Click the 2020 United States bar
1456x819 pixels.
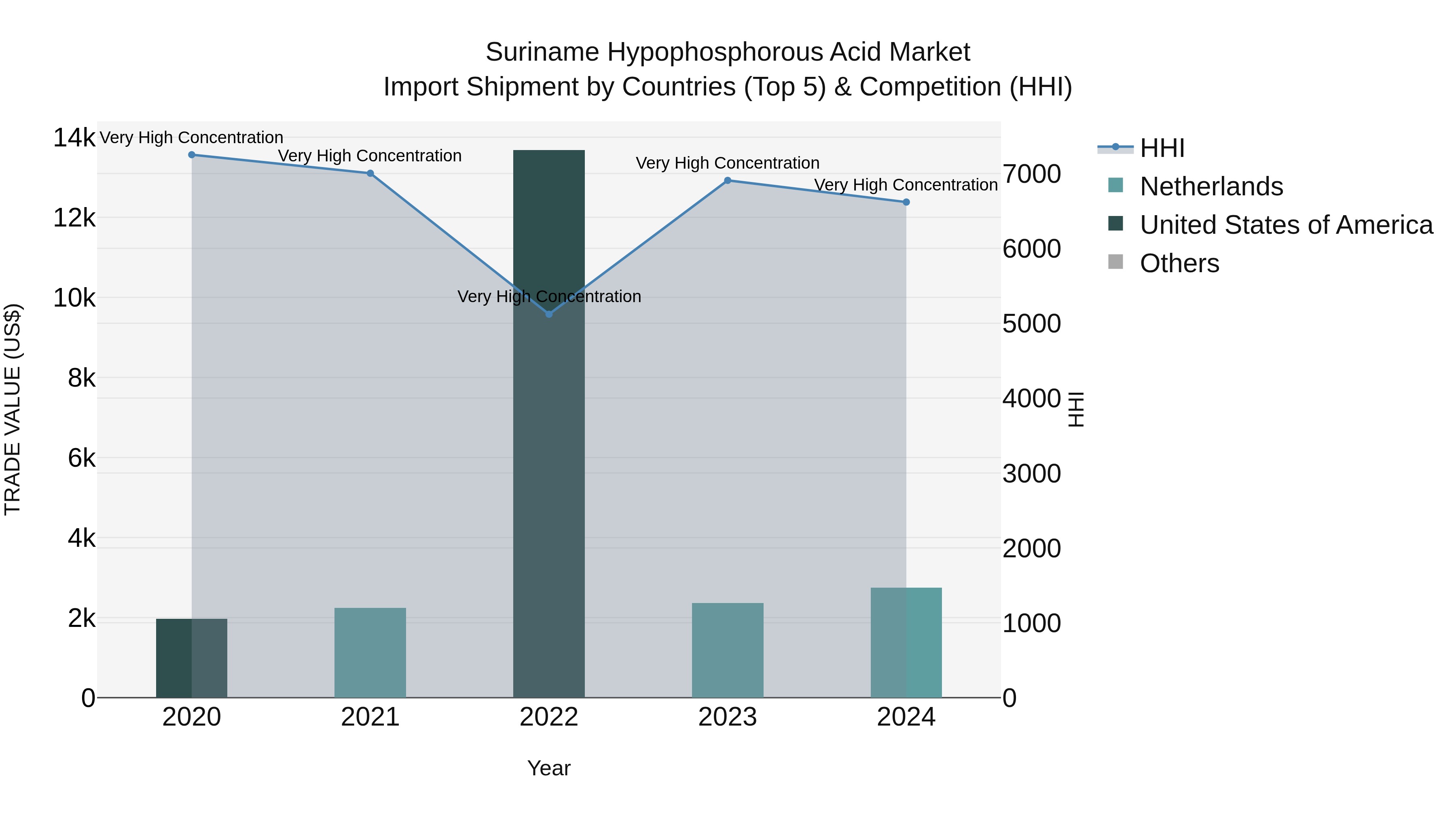[x=192, y=658]
